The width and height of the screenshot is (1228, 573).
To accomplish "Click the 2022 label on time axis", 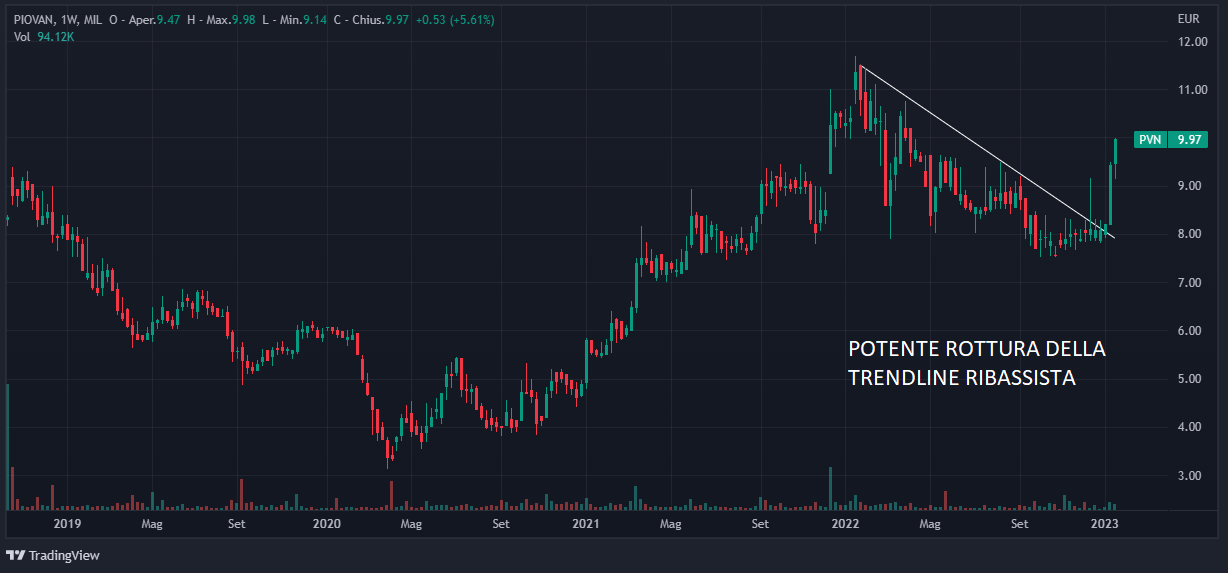I will click(x=845, y=523).
